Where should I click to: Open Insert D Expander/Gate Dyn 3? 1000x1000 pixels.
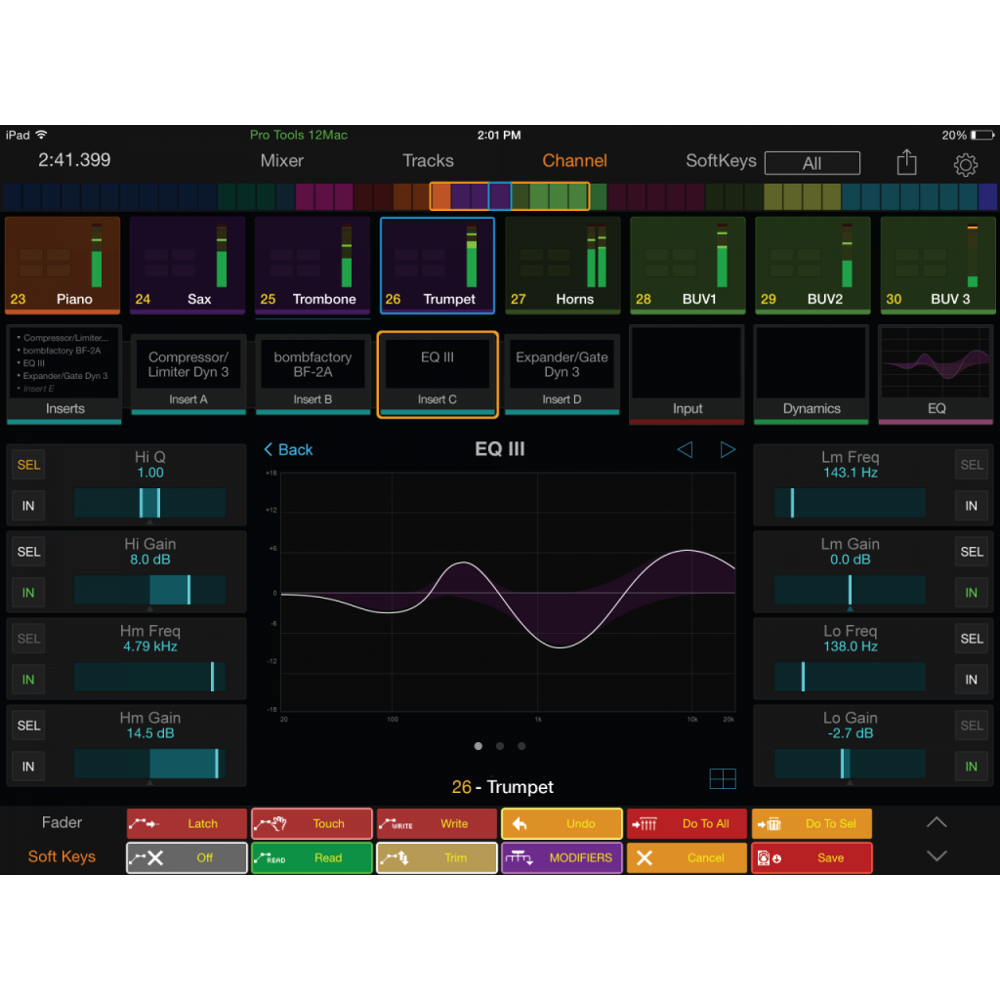click(x=562, y=375)
